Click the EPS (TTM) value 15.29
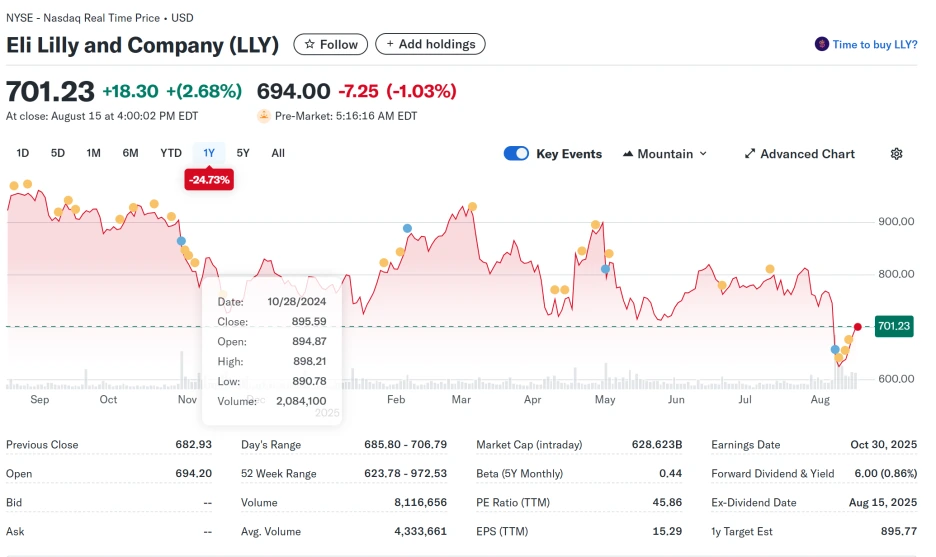The image size is (936, 557). point(667,531)
